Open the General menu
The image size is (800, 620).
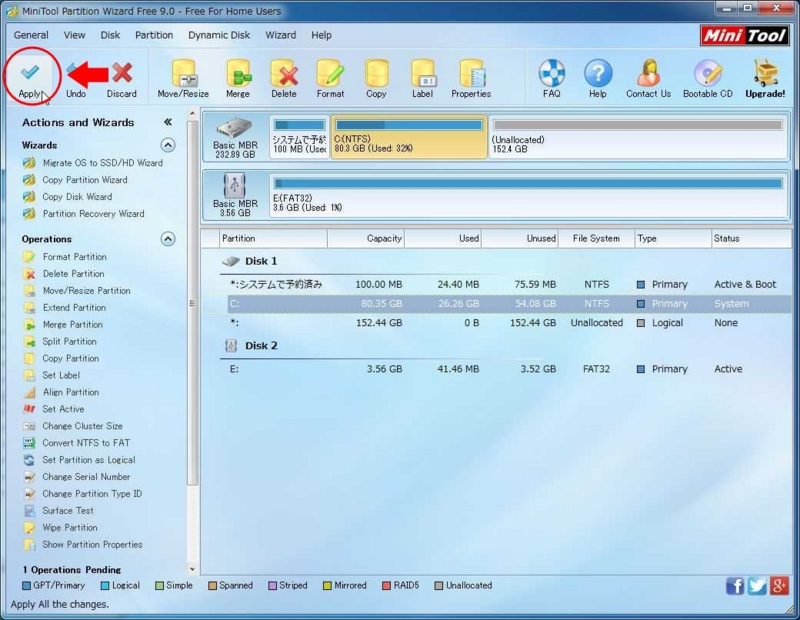[x=31, y=35]
